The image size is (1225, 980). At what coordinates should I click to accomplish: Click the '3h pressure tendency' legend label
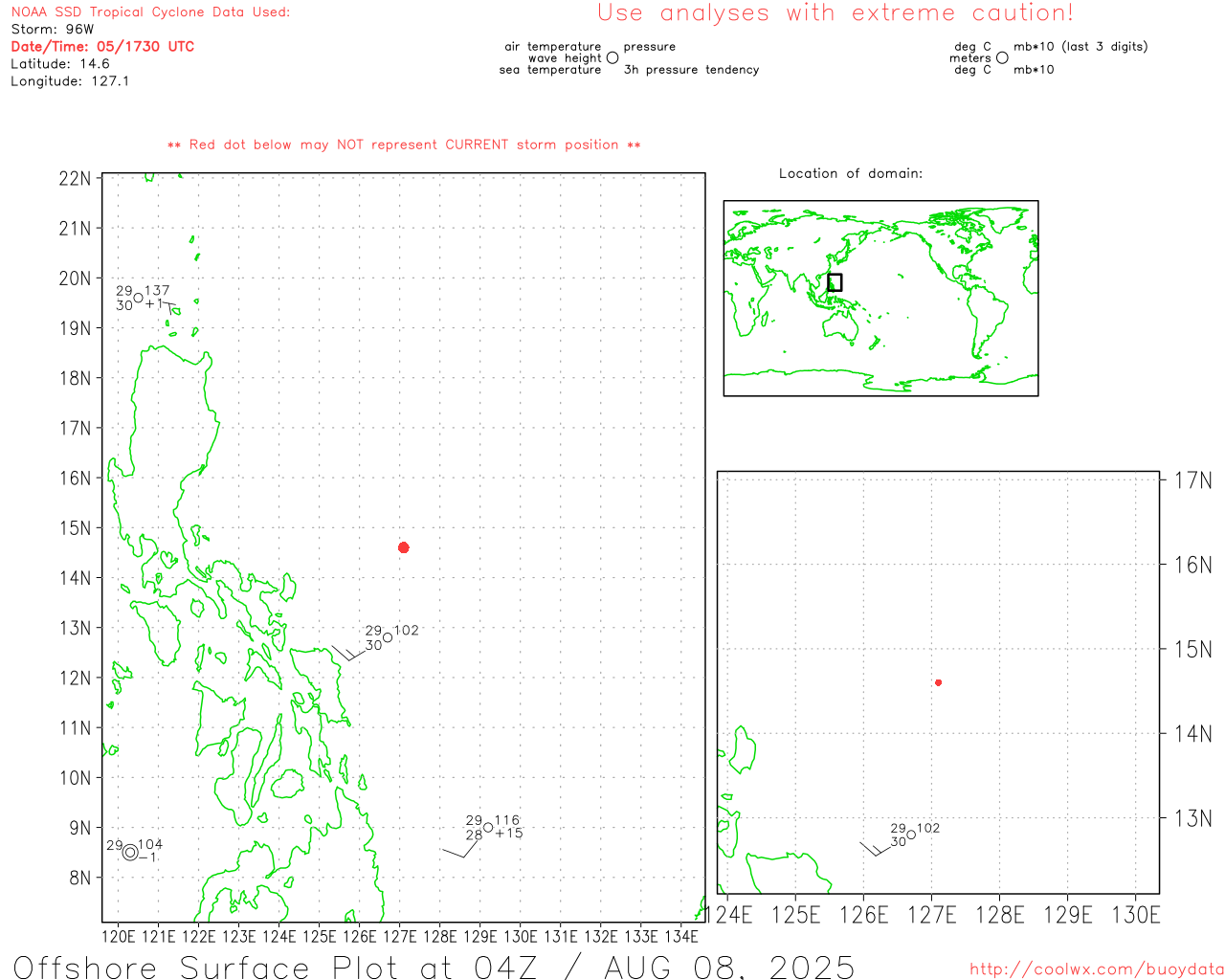click(x=691, y=70)
